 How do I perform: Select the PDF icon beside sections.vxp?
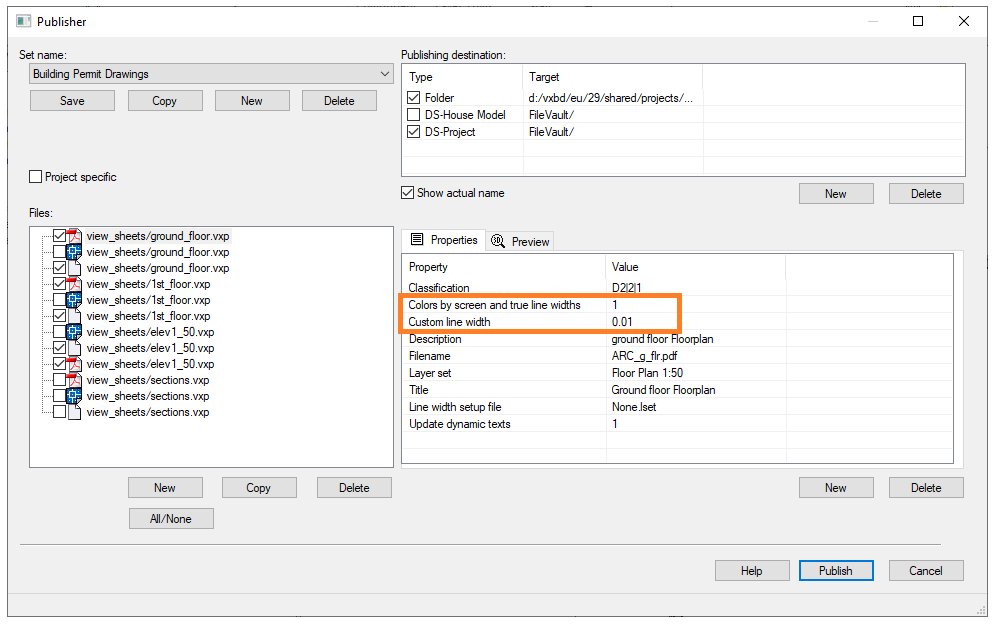click(73, 380)
